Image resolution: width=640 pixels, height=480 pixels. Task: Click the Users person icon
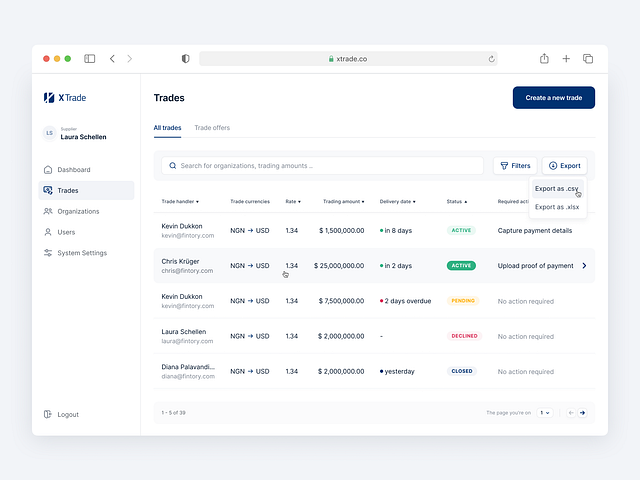[x=48, y=232]
